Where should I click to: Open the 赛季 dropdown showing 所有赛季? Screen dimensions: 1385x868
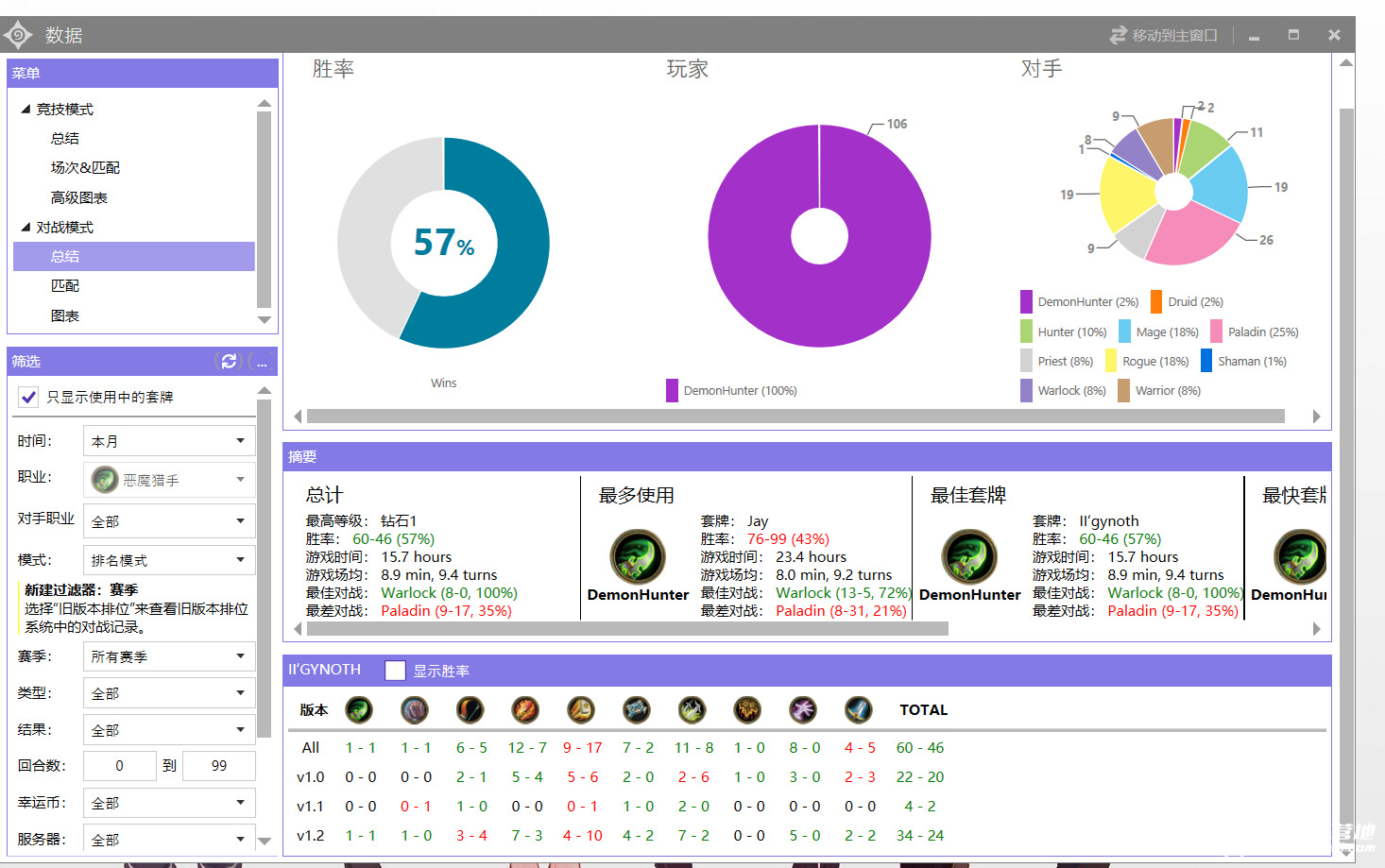click(x=168, y=656)
